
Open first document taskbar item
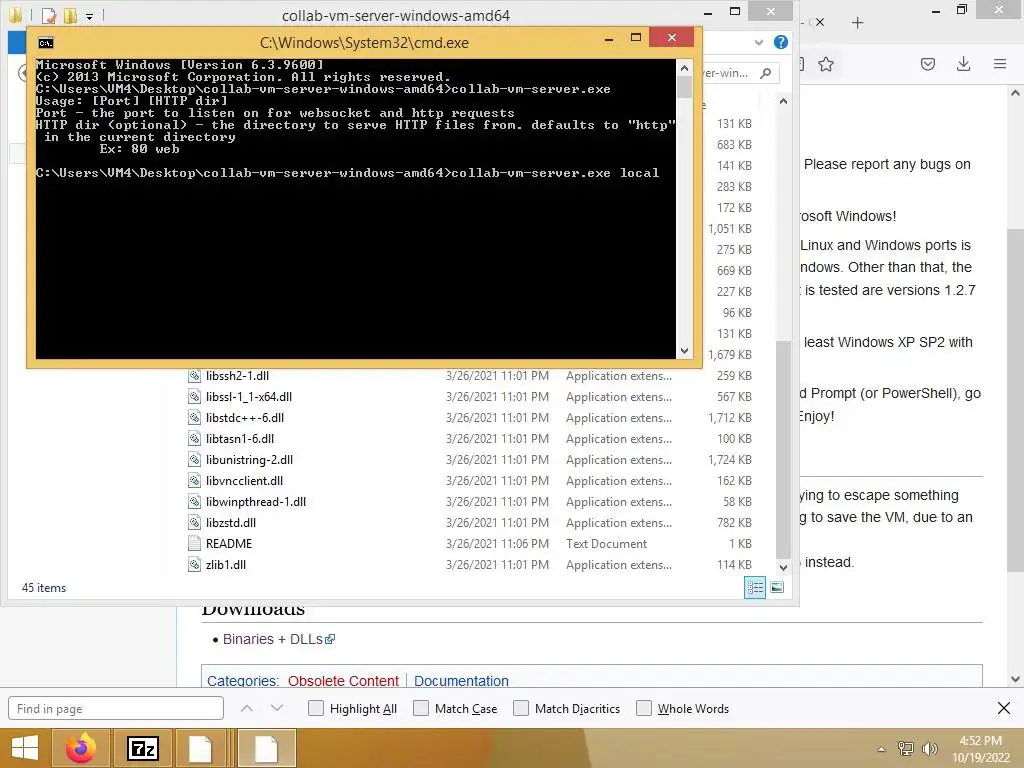click(x=200, y=748)
